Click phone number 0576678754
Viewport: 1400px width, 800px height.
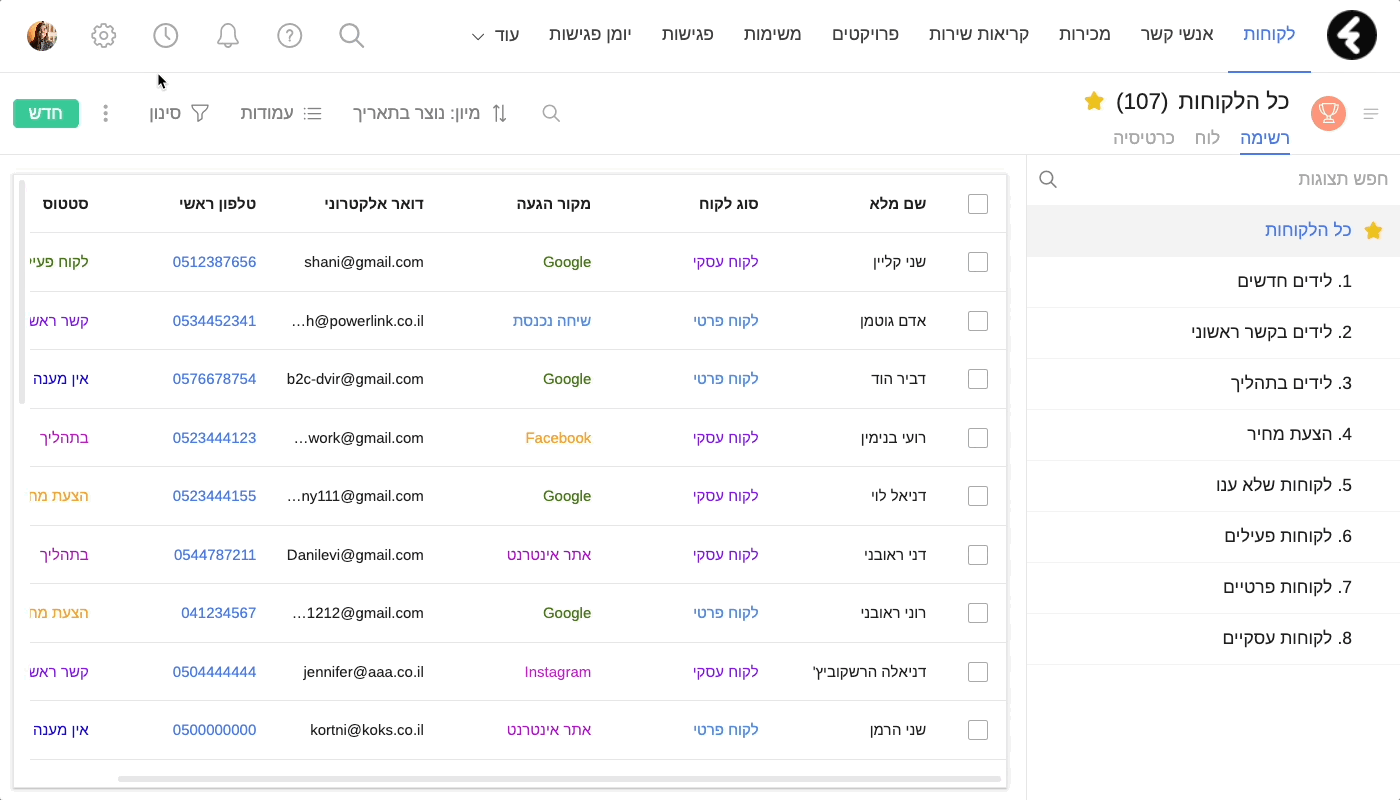[214, 379]
